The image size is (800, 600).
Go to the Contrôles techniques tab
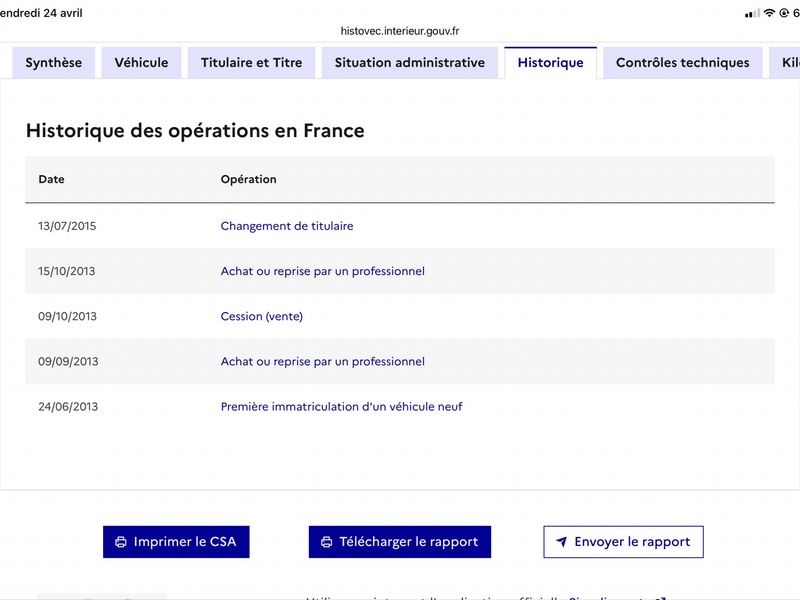tap(683, 63)
